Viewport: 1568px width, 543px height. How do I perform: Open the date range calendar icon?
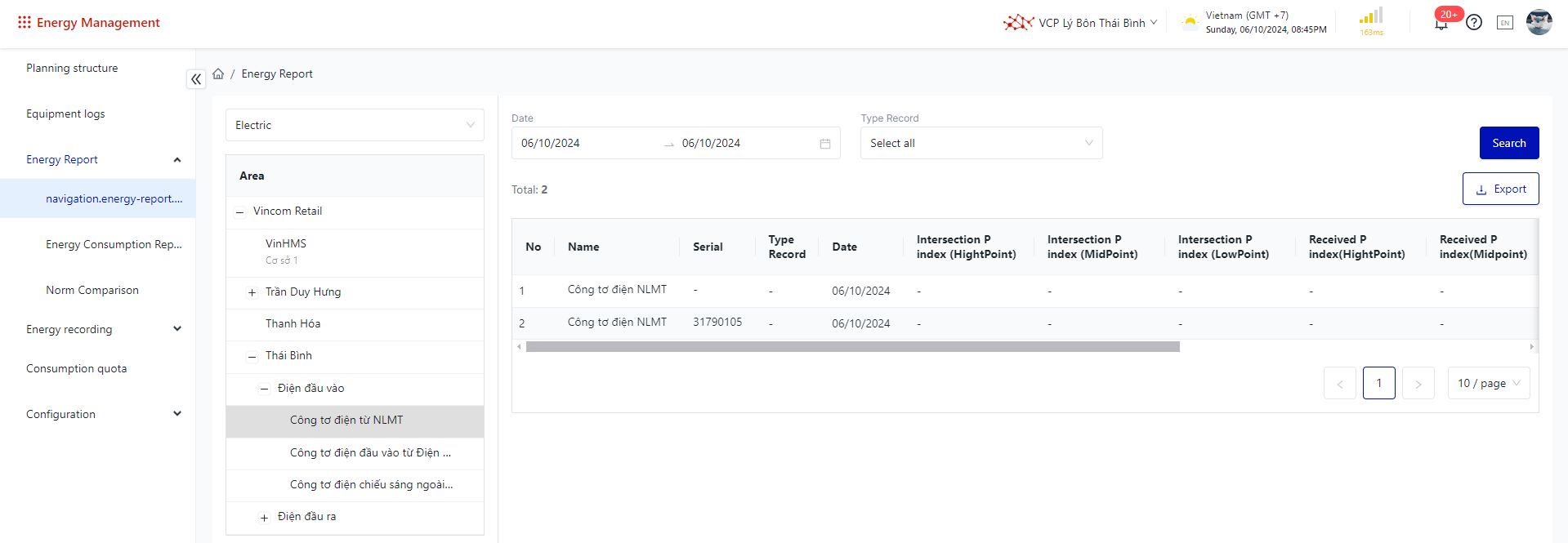[824, 144]
